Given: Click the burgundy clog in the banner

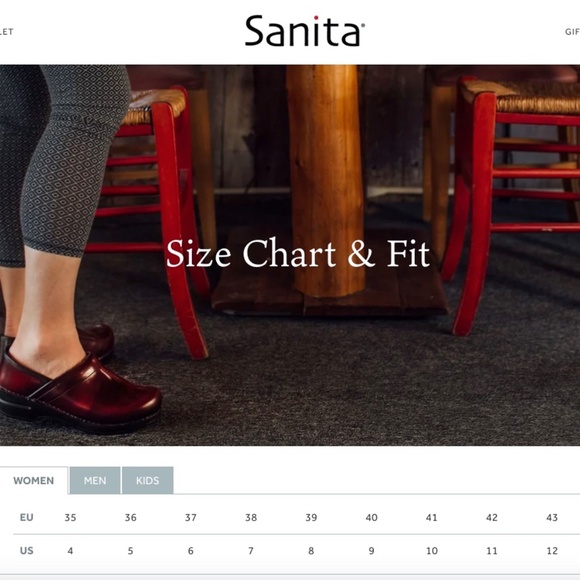Looking at the screenshot, I should pyautogui.click(x=80, y=392).
